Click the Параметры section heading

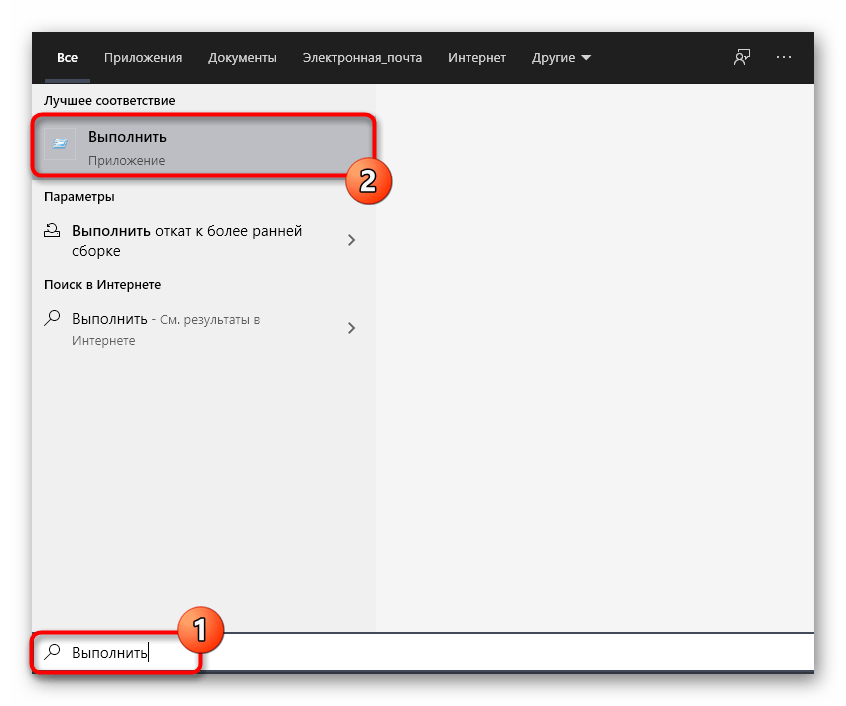(x=79, y=196)
